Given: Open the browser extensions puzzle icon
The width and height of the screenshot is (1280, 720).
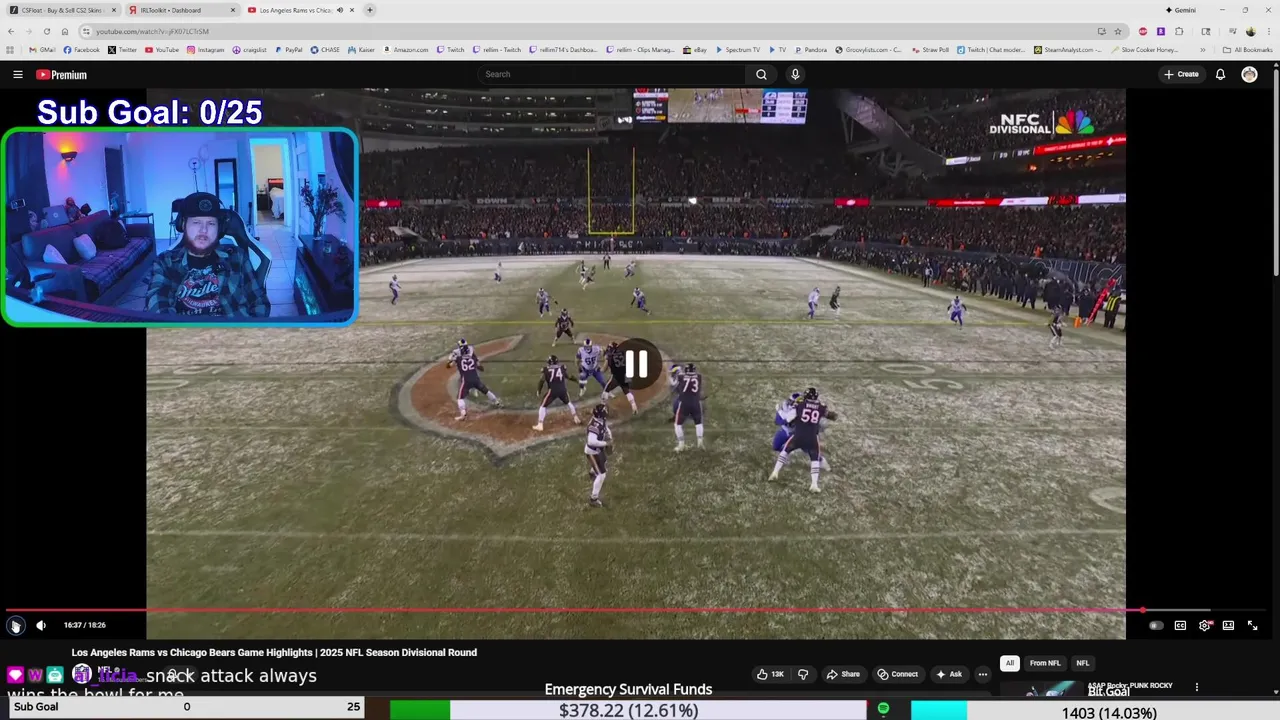Looking at the screenshot, I should [x=1179, y=31].
